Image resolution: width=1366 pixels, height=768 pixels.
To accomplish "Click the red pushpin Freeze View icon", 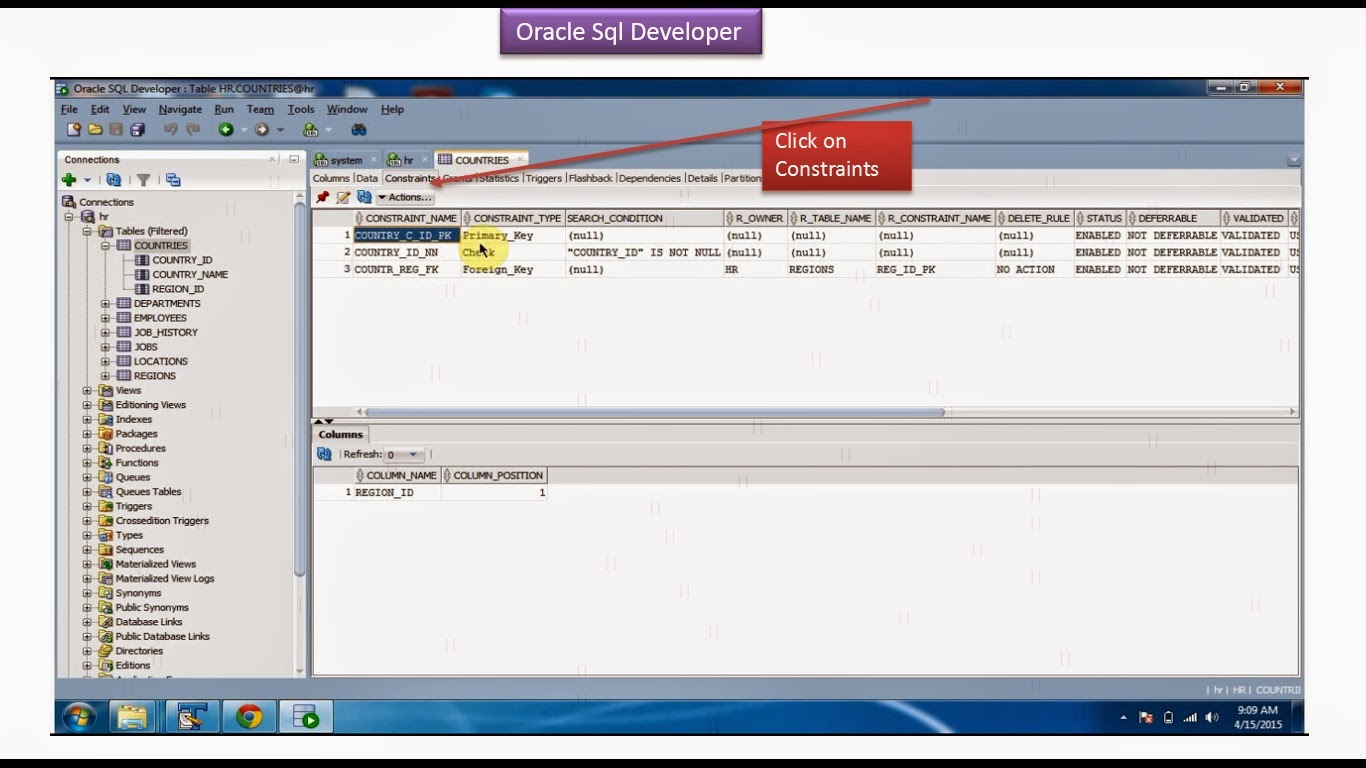I will 322,197.
